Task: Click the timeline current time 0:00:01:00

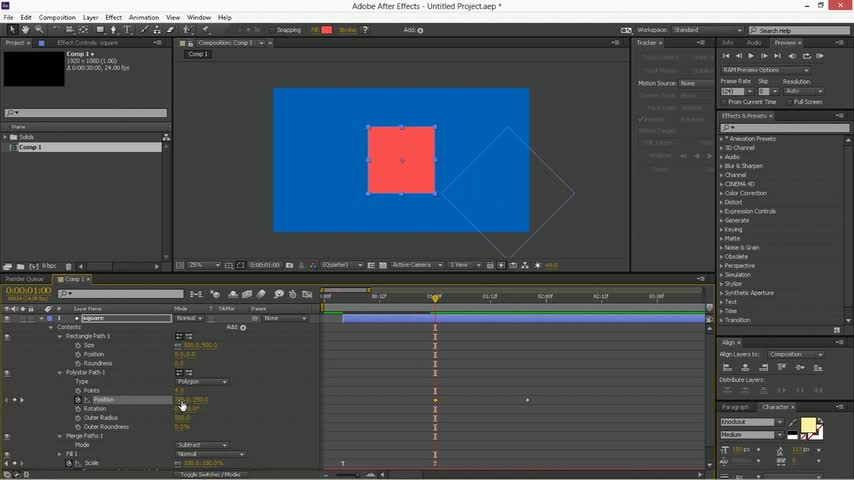Action: coord(28,291)
